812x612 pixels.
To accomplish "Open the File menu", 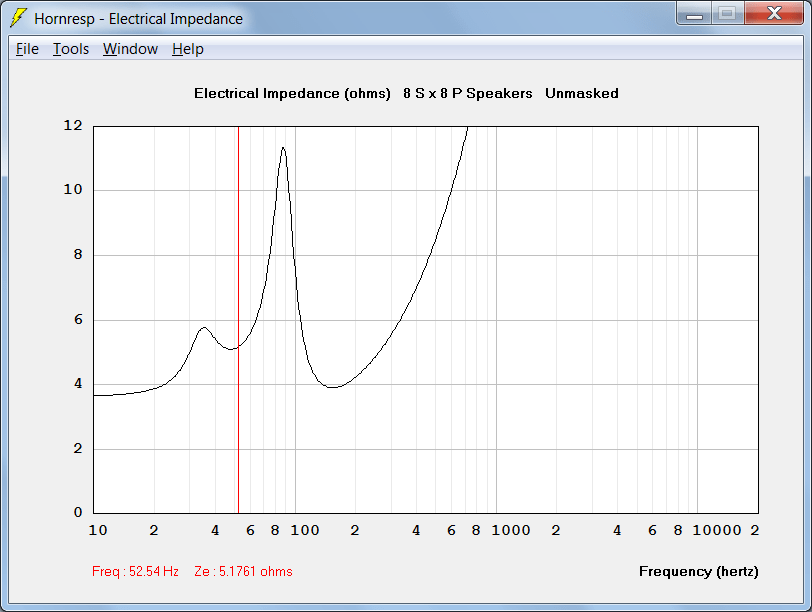I will 27,49.
